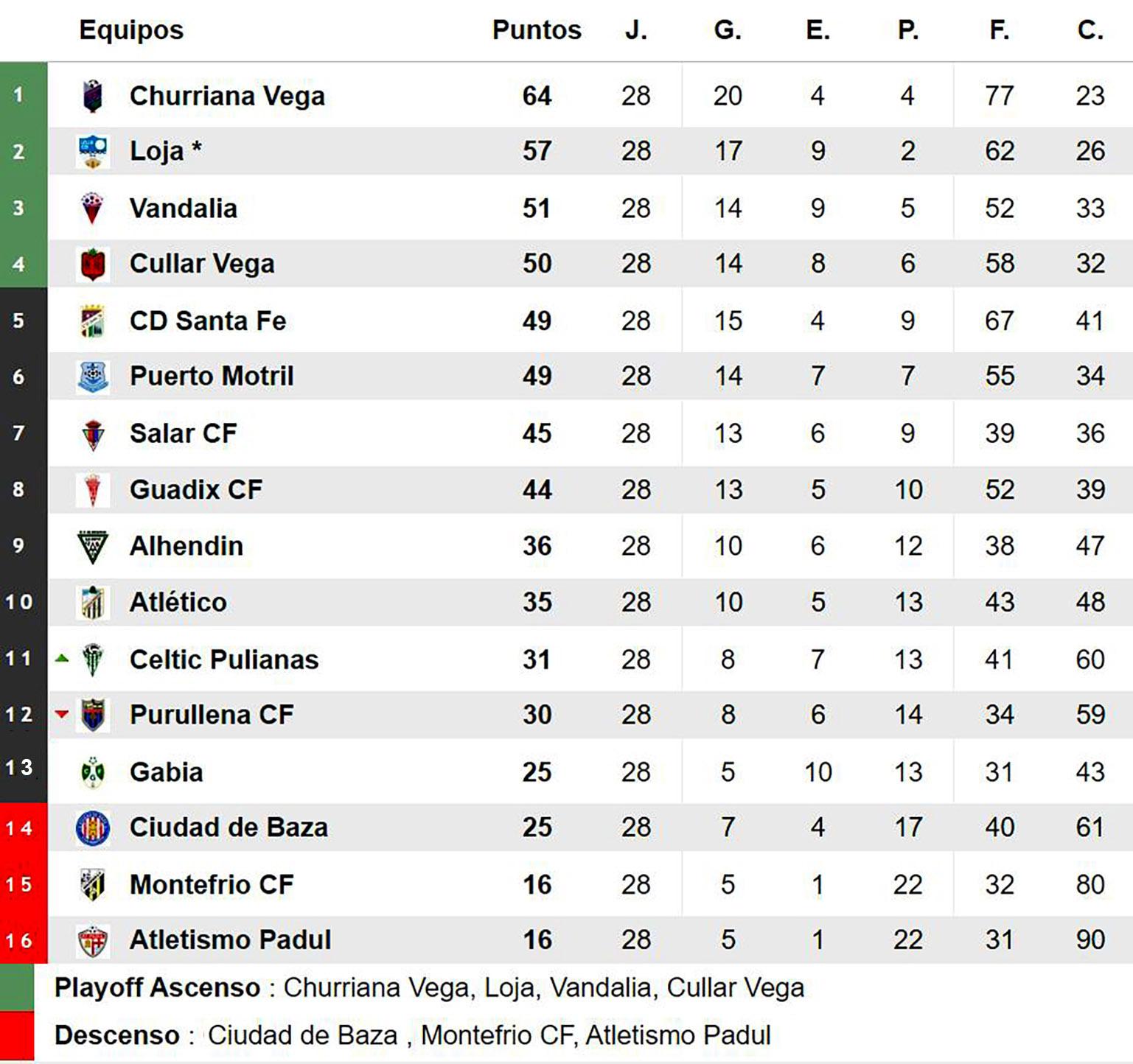This screenshot has height=1064, width=1133.
Task: Click the Ciudad de Baza round crest
Action: [92, 827]
